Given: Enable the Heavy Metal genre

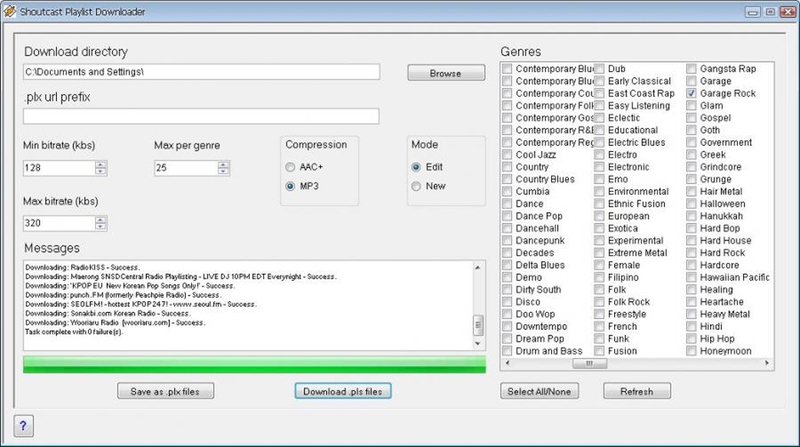Looking at the screenshot, I should tap(691, 314).
